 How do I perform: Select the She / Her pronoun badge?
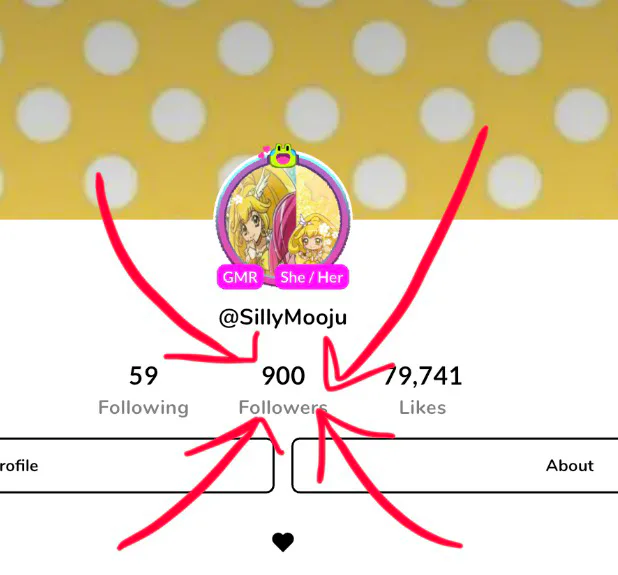tap(311, 277)
